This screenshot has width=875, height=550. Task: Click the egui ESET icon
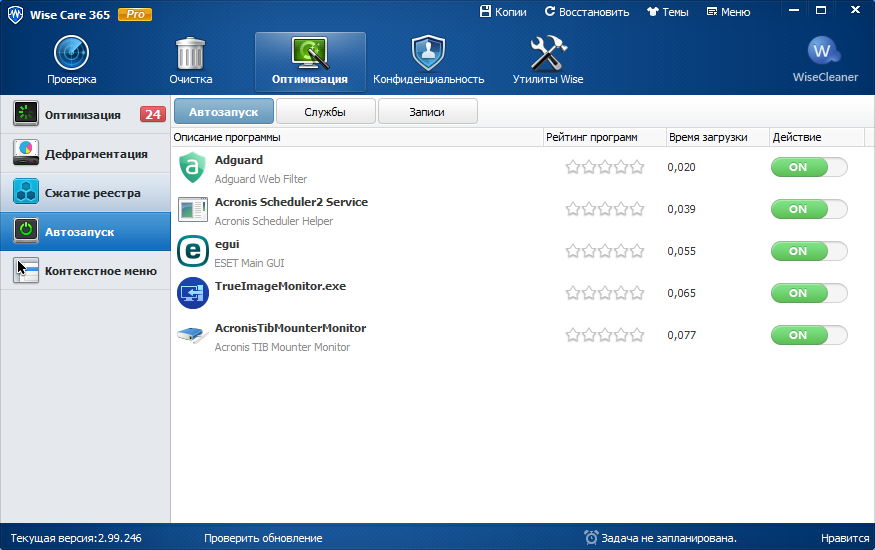pyautogui.click(x=193, y=251)
